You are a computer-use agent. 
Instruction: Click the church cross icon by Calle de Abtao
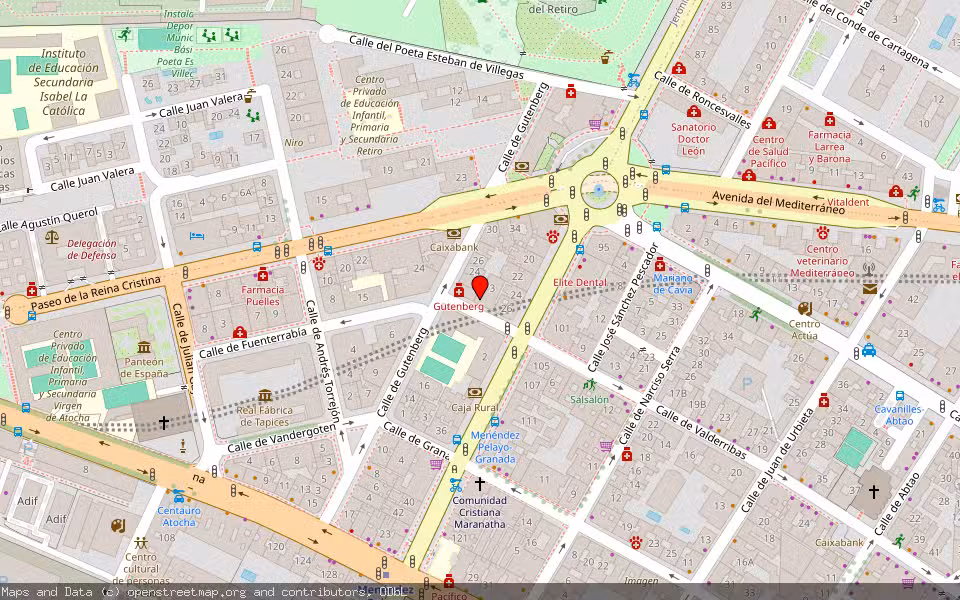tap(874, 491)
